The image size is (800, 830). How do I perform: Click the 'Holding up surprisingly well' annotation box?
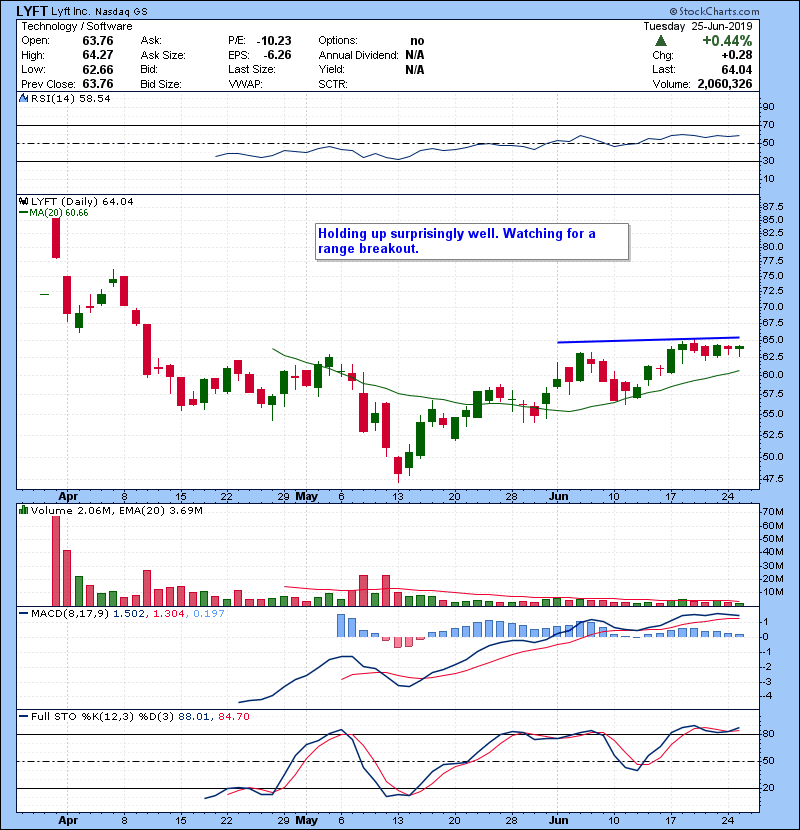click(472, 241)
